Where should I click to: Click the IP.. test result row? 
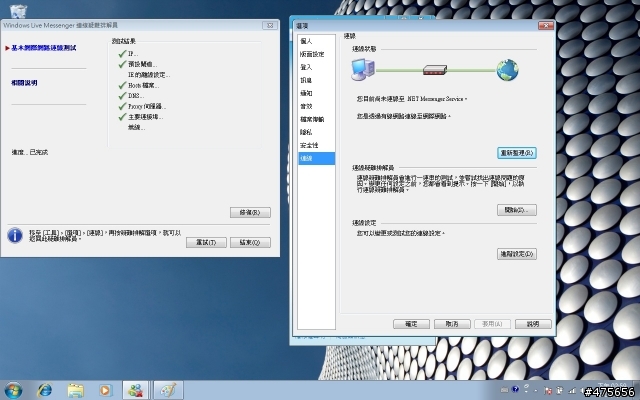[133, 54]
